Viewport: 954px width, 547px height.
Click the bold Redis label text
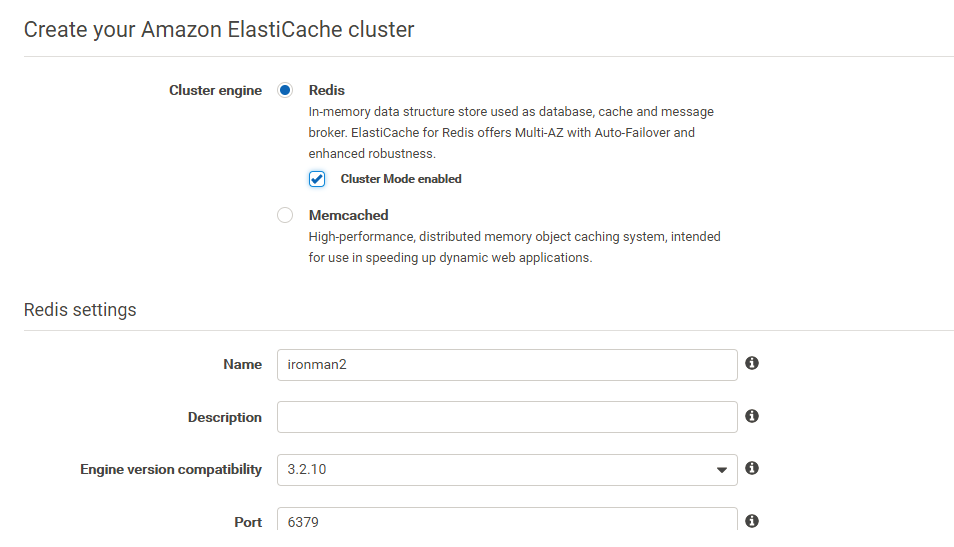[x=326, y=90]
